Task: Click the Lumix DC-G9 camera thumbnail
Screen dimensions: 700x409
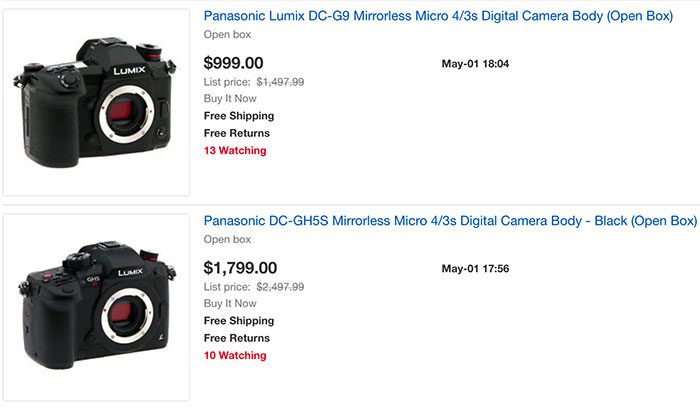Action: pos(97,102)
